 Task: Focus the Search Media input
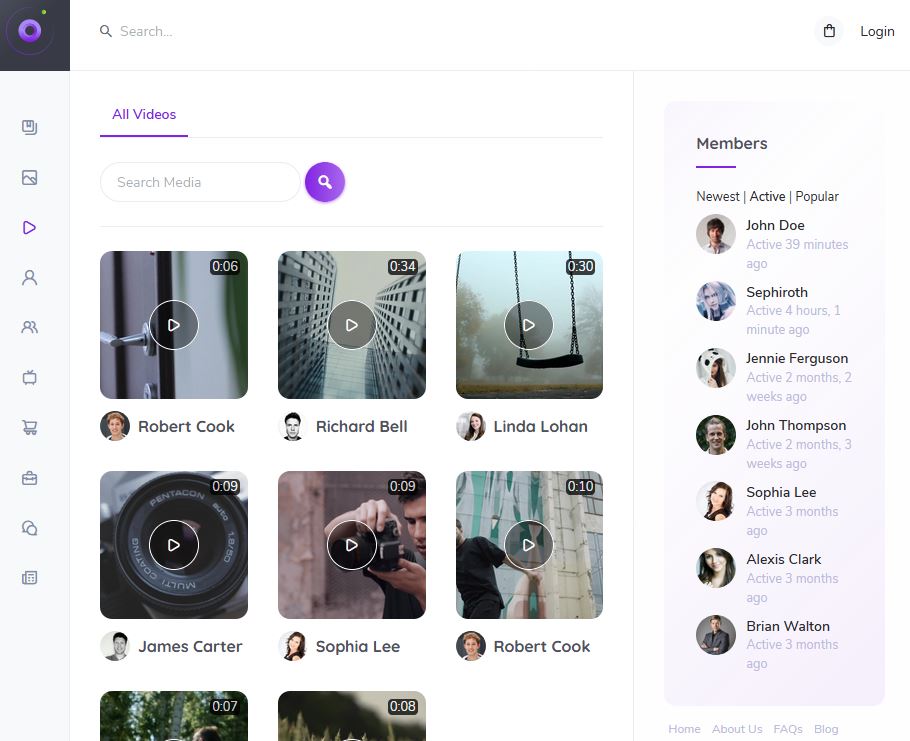[200, 182]
